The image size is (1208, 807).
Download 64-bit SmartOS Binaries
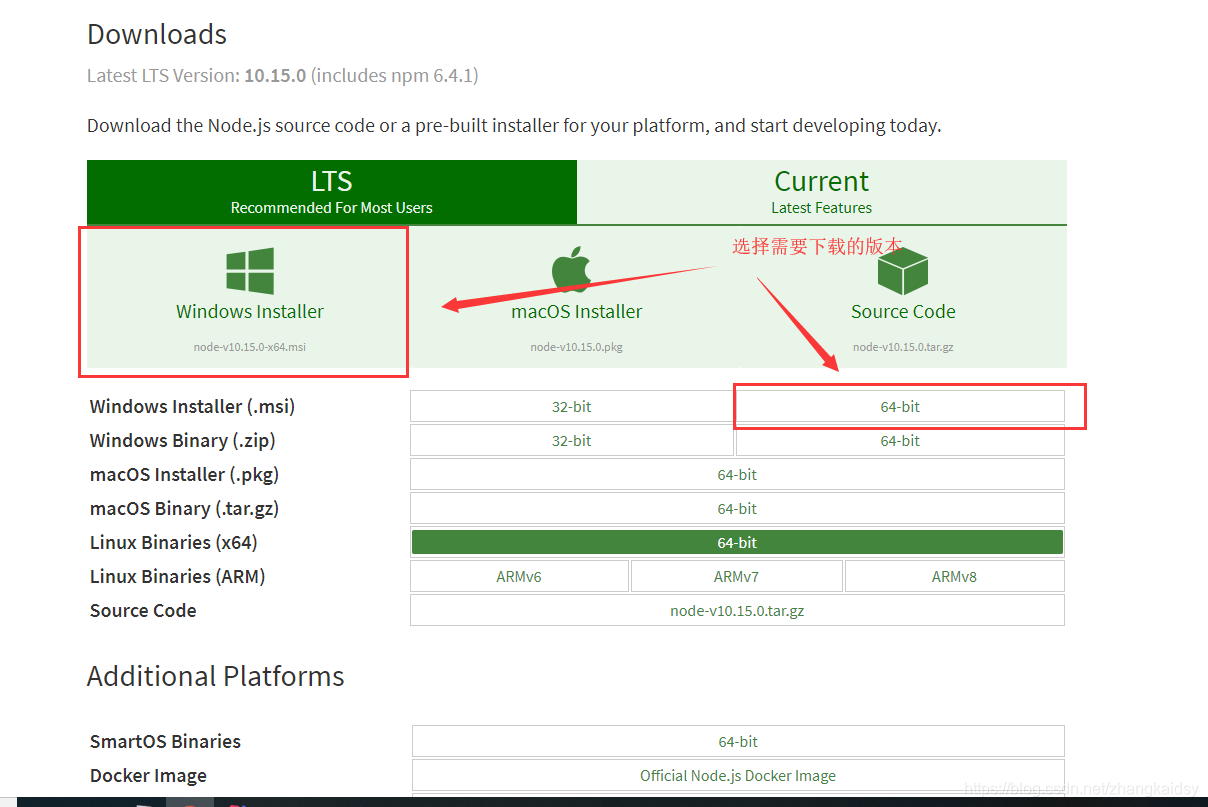pyautogui.click(x=738, y=742)
